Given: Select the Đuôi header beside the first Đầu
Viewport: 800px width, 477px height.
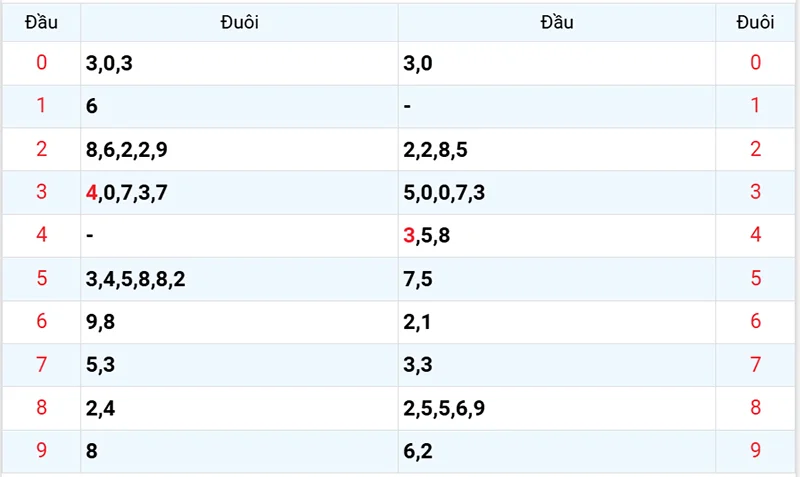Looking at the screenshot, I should tap(239, 22).
